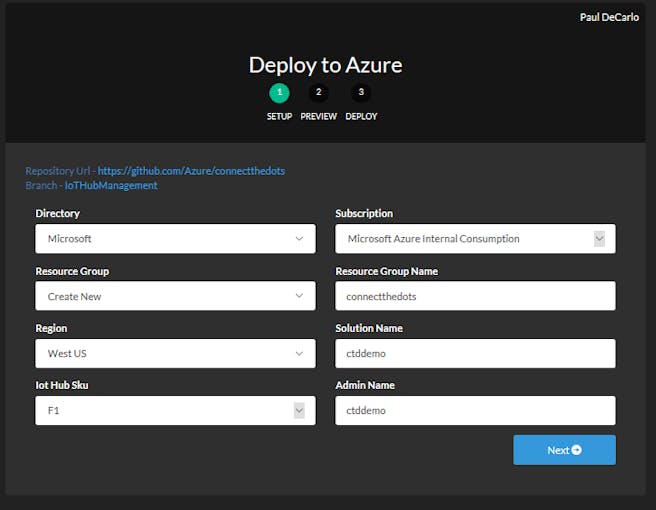
Task: Click the Admin Name input field
Action: [475, 410]
